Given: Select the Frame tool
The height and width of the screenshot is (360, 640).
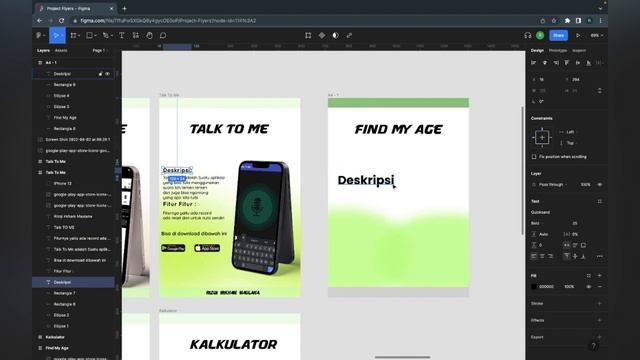Looking at the screenshot, I should pyautogui.click(x=74, y=36).
